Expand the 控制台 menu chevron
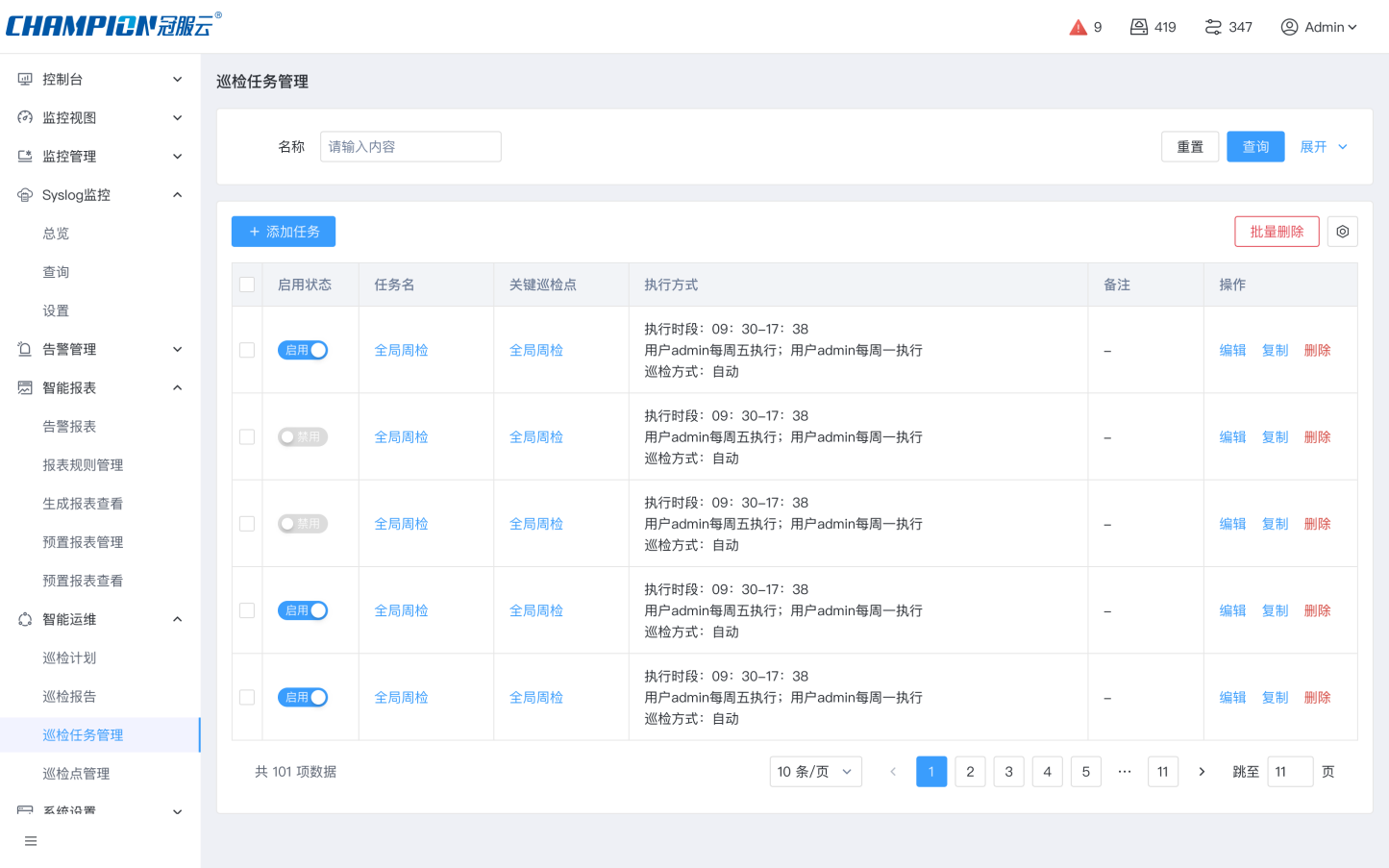 (x=177, y=79)
